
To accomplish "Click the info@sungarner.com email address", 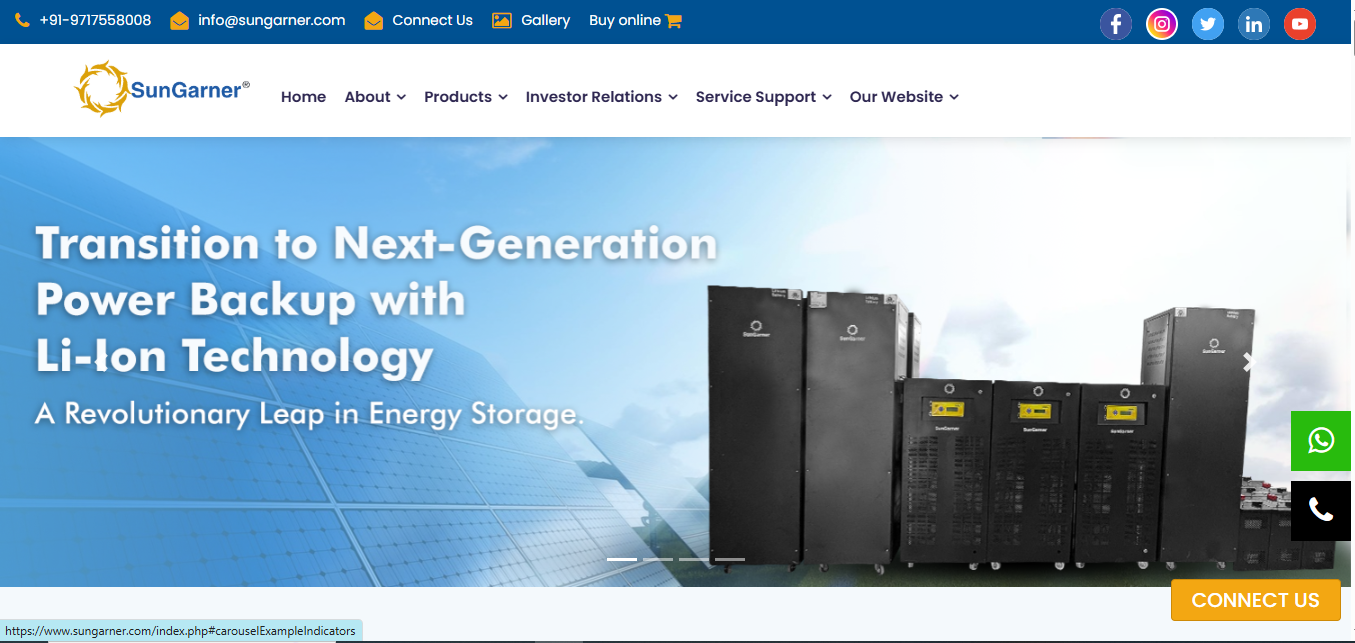I will (x=271, y=20).
